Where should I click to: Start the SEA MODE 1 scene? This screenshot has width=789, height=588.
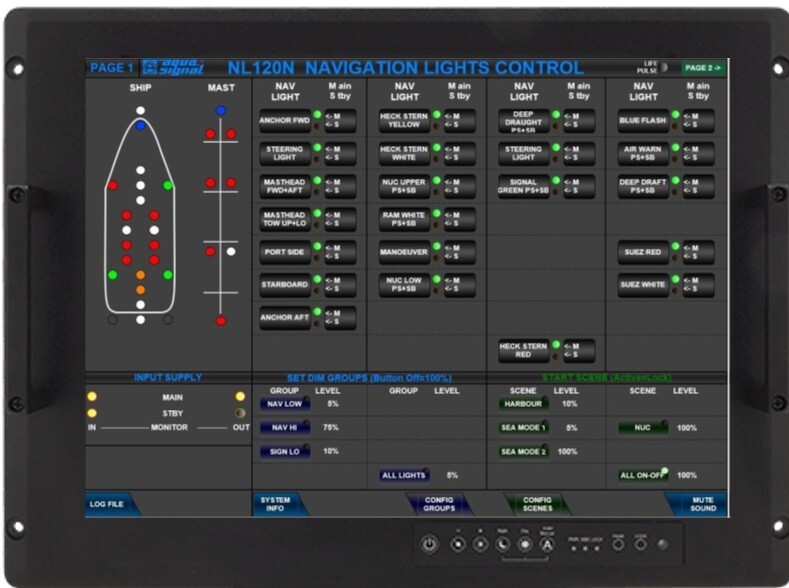[x=523, y=428]
